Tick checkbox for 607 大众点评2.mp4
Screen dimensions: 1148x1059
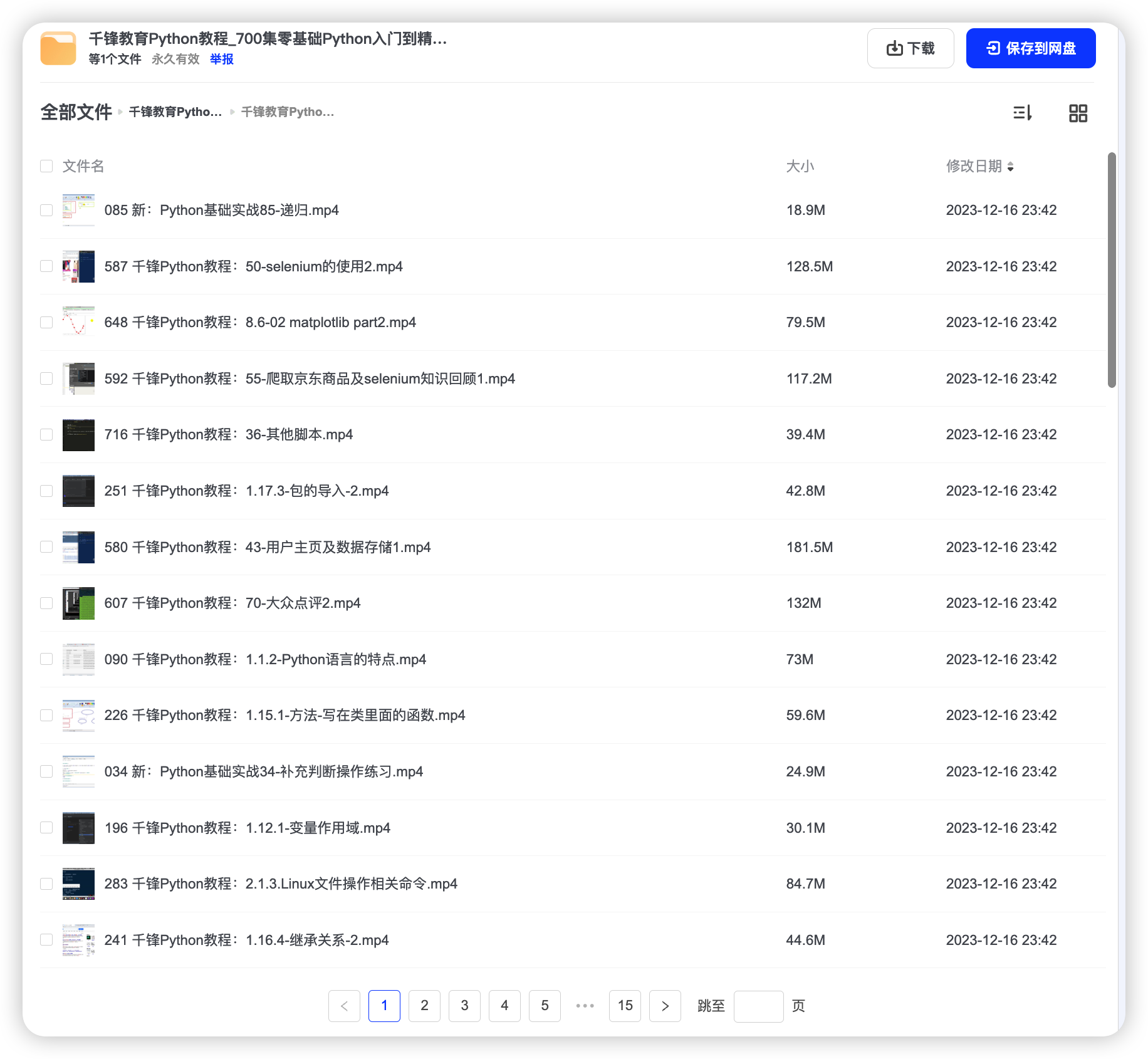pos(46,603)
